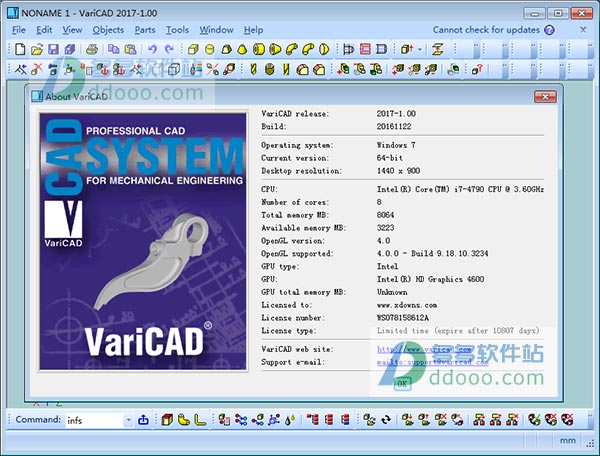Click the Copy icon in top toolbar

pyautogui.click(x=113, y=49)
